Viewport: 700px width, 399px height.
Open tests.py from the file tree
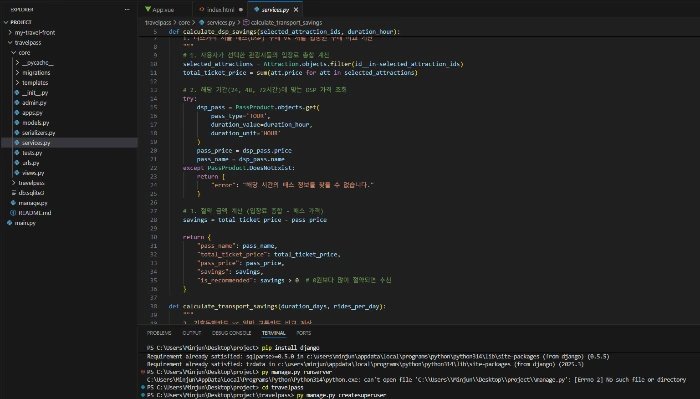click(32, 153)
